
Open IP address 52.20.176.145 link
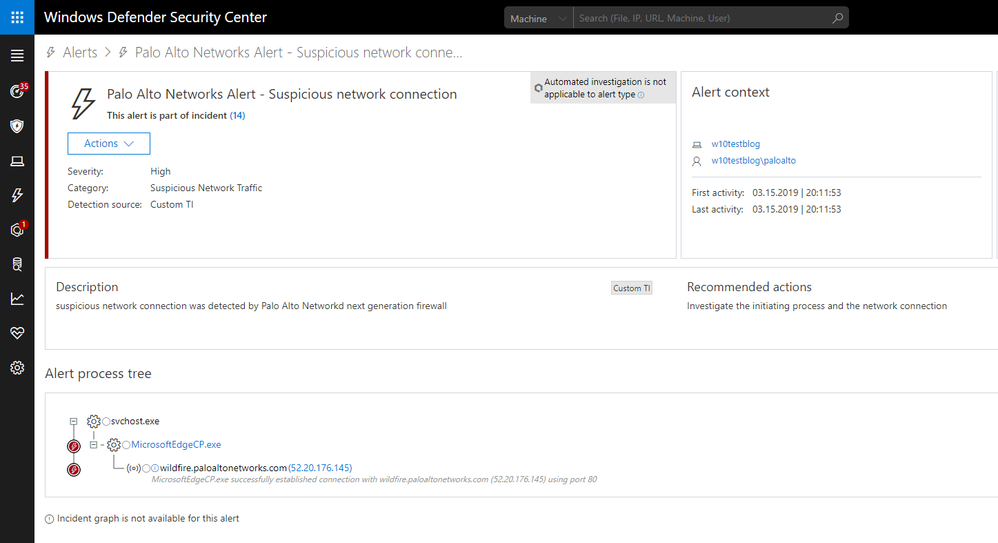coord(320,468)
